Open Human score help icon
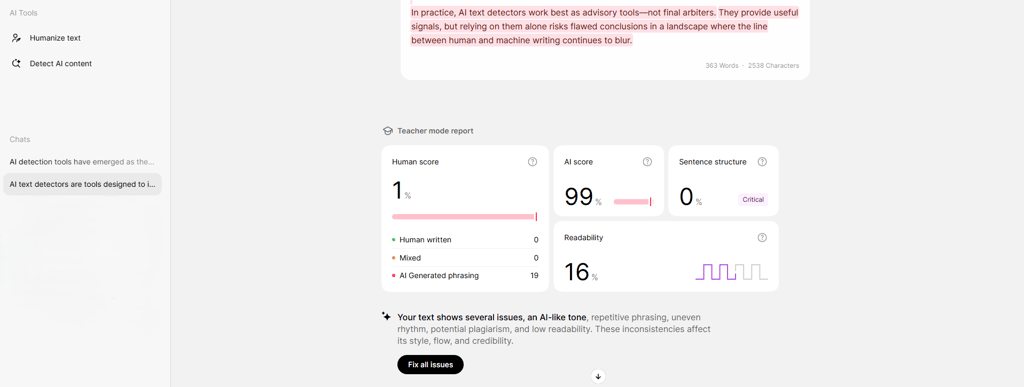1024x387 pixels. pos(532,162)
